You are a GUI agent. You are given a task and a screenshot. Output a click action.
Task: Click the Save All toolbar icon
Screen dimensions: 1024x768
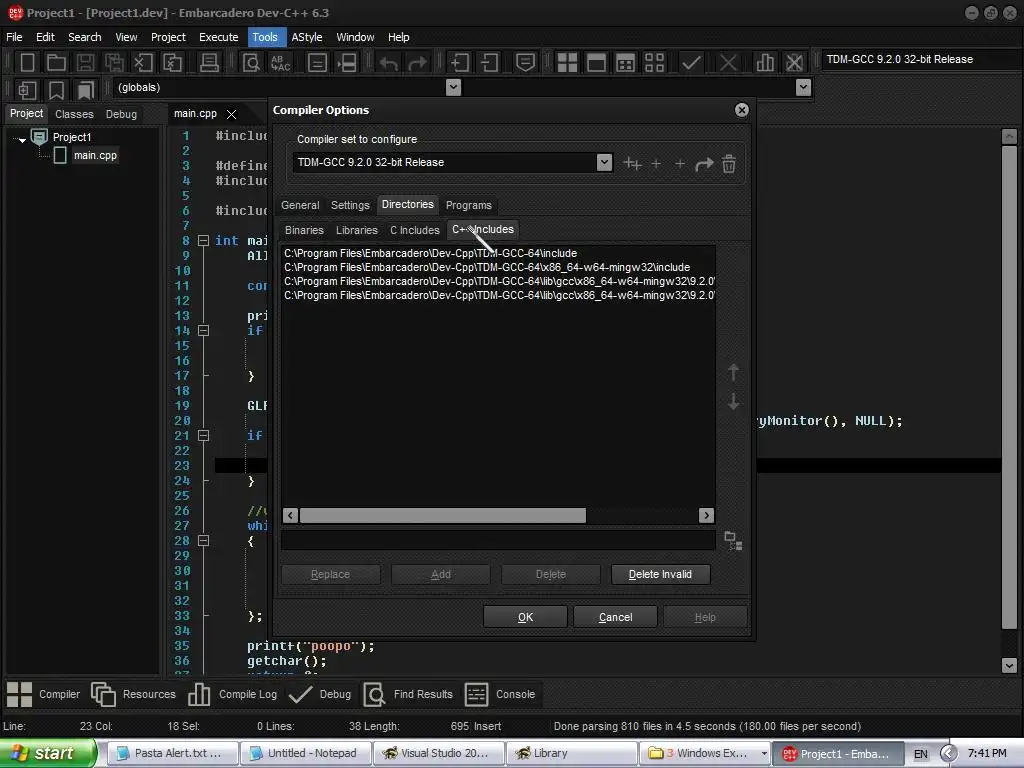pyautogui.click(x=114, y=63)
